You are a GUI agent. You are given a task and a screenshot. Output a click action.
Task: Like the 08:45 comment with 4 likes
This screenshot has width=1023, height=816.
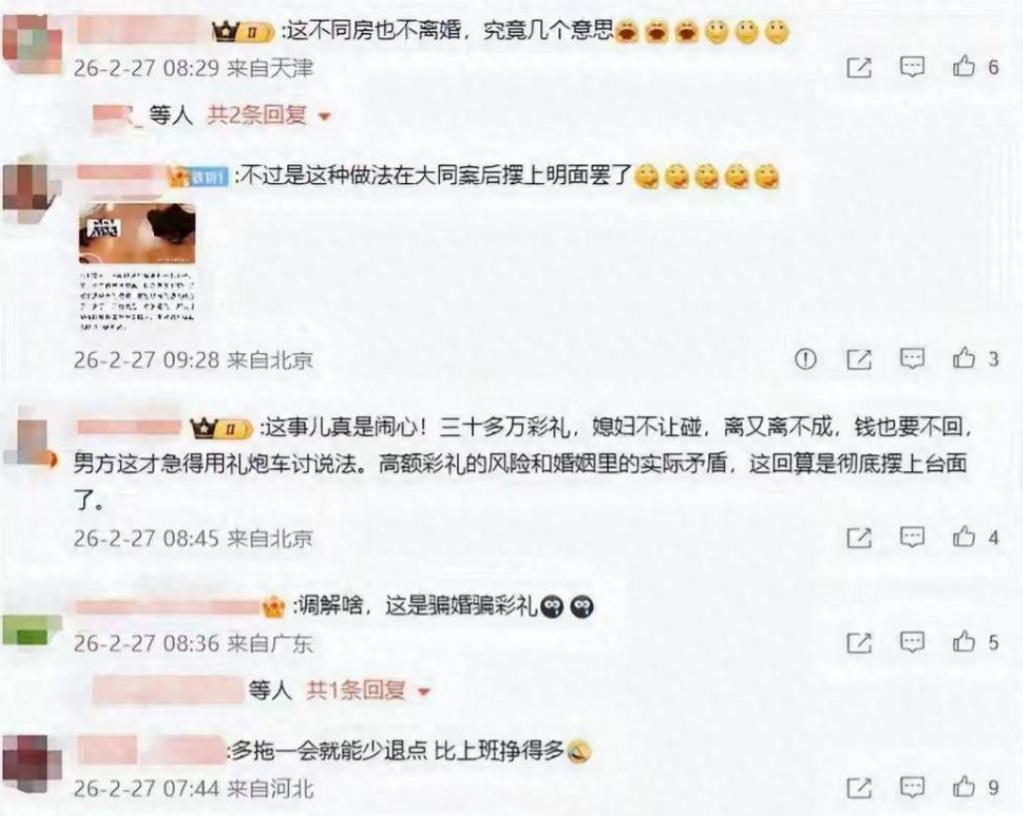[x=964, y=536]
